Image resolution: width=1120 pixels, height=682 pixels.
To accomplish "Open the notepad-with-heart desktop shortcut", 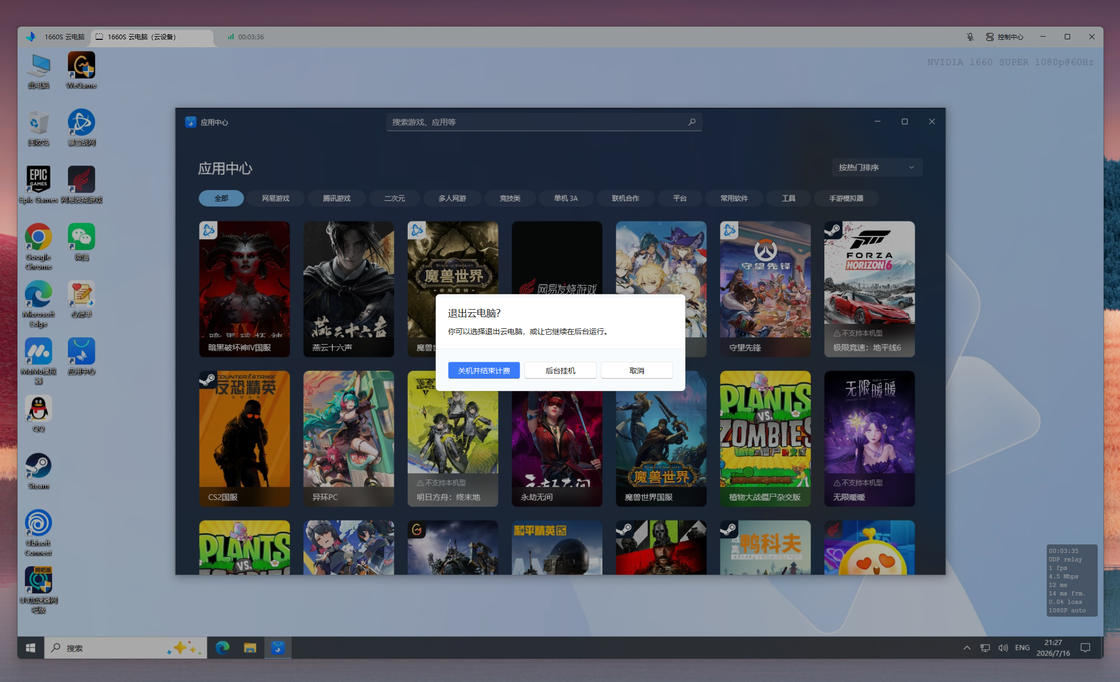I will (81, 299).
